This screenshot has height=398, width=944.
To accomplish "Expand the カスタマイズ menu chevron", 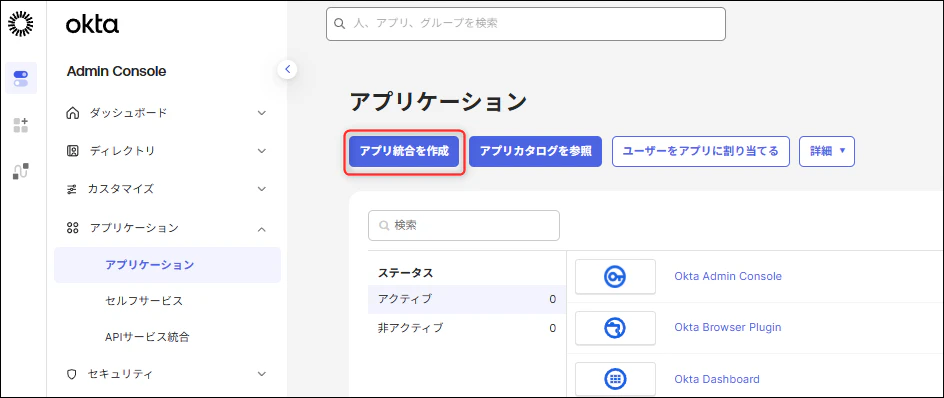I will tap(262, 189).
